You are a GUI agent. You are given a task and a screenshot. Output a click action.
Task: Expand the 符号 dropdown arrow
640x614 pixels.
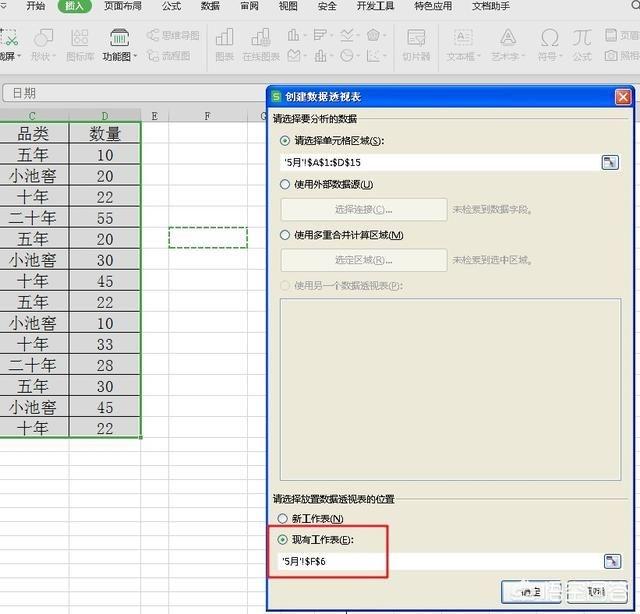click(x=560, y=56)
